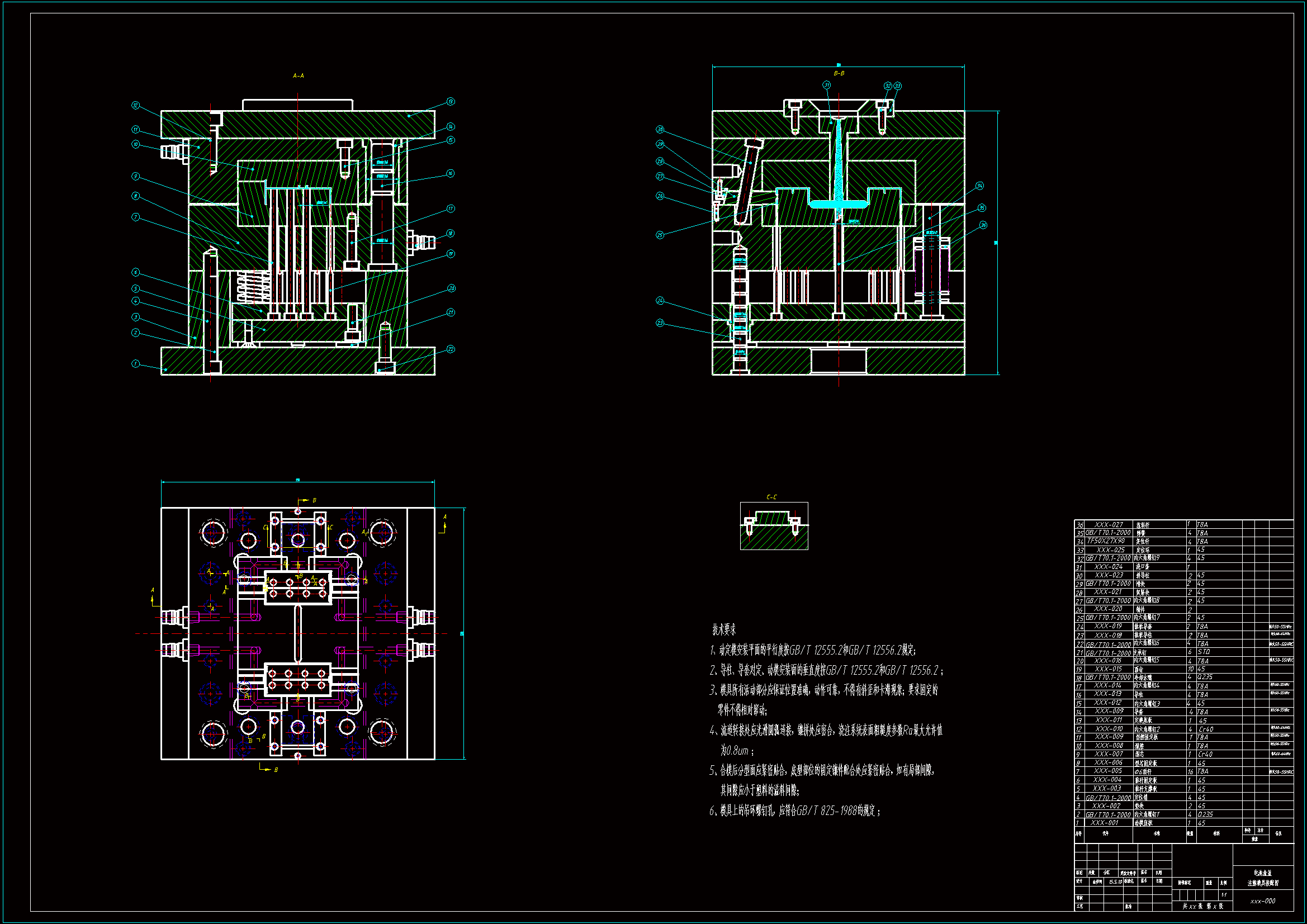
Task: Select balloon 22 in section A-A view
Action: pos(450,349)
